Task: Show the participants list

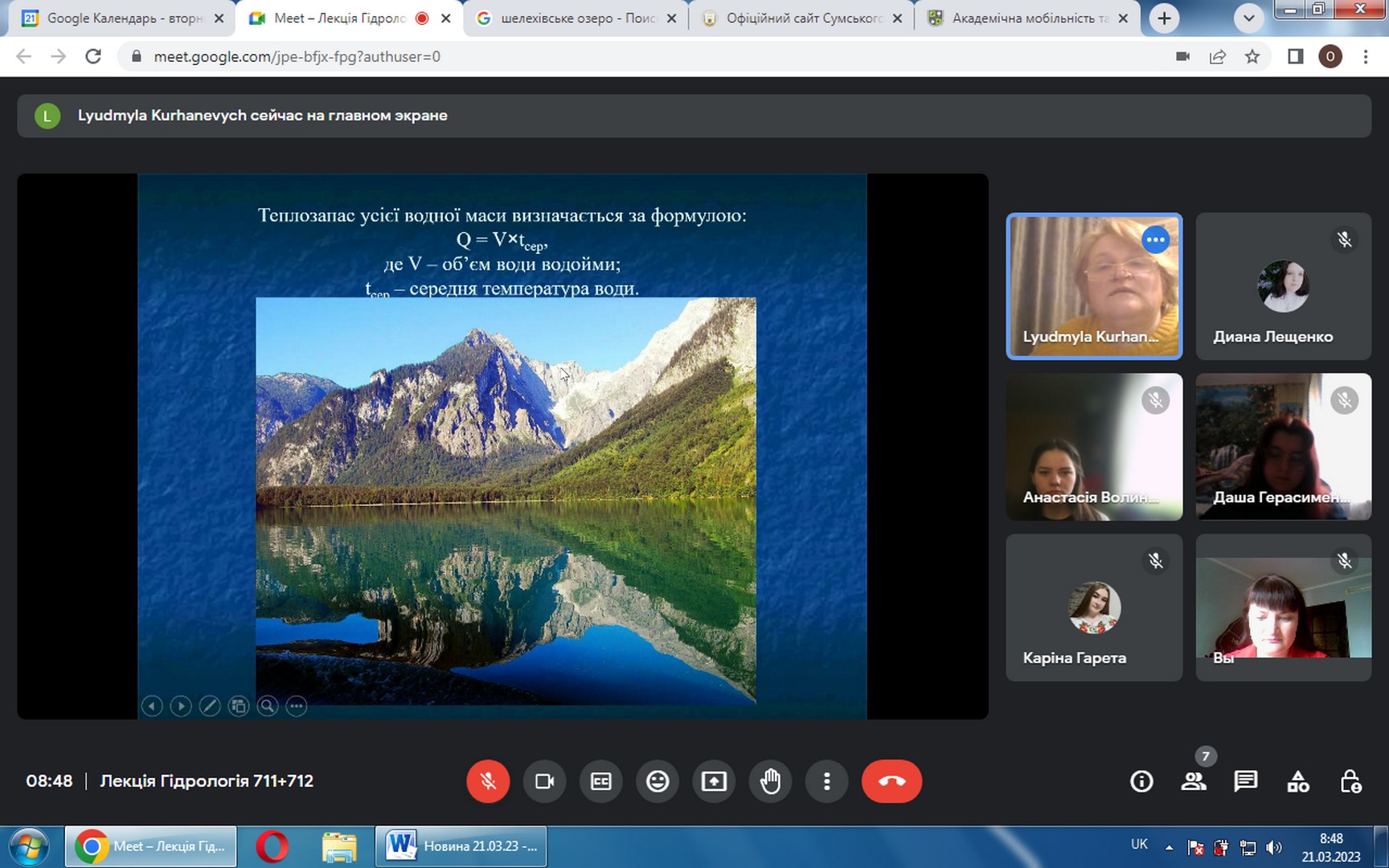Action: pyautogui.click(x=1194, y=781)
